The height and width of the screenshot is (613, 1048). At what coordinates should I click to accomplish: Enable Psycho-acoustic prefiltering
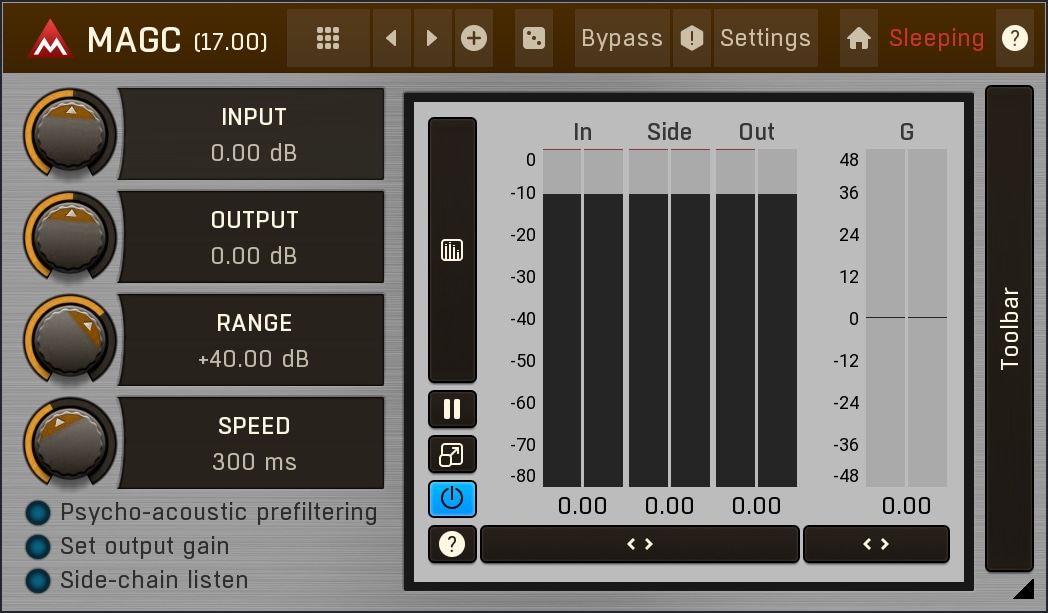click(38, 514)
